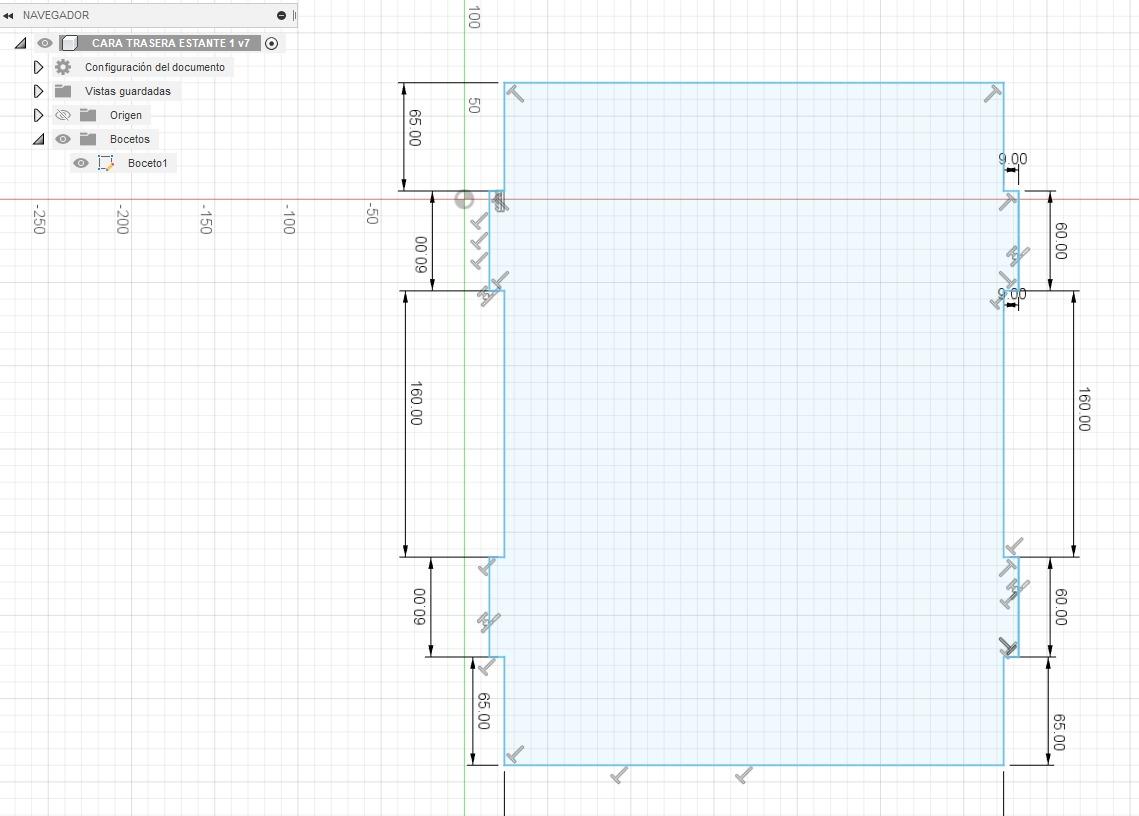Collapse the CARA TRASERA ESTANTE 1 v7 root node

tap(20, 44)
